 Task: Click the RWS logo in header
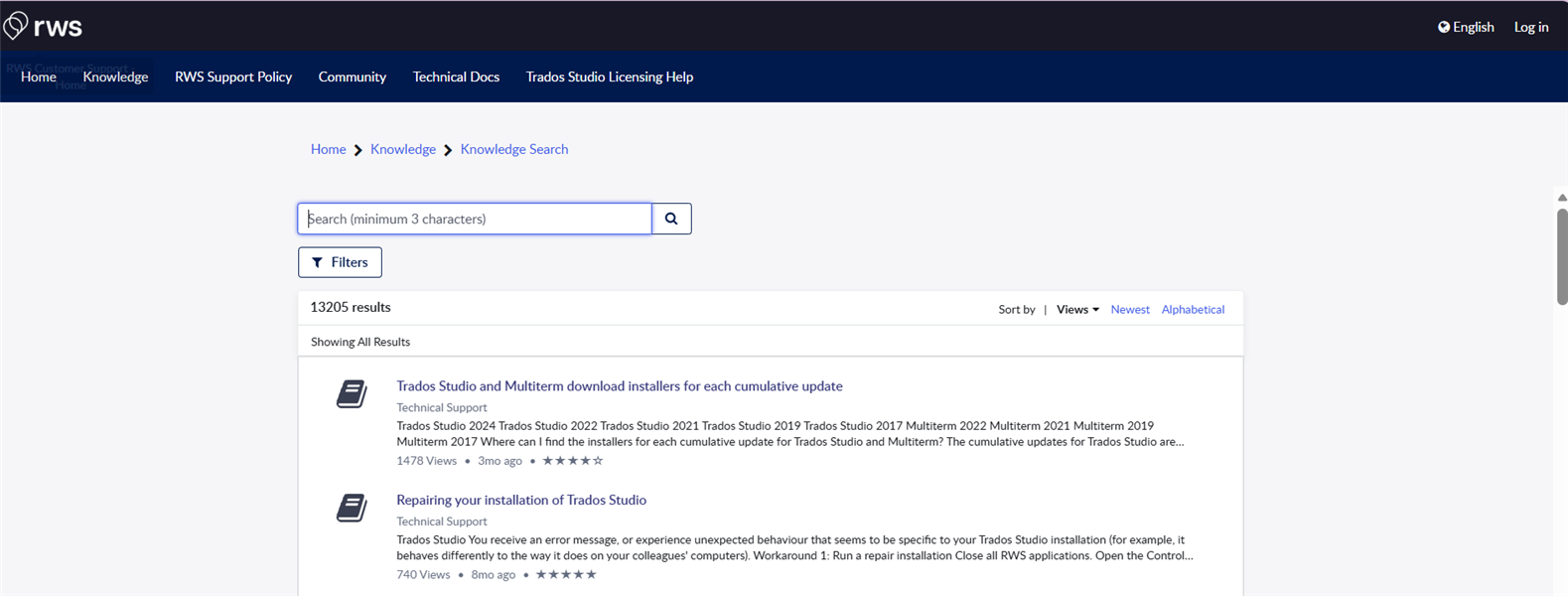click(x=43, y=26)
